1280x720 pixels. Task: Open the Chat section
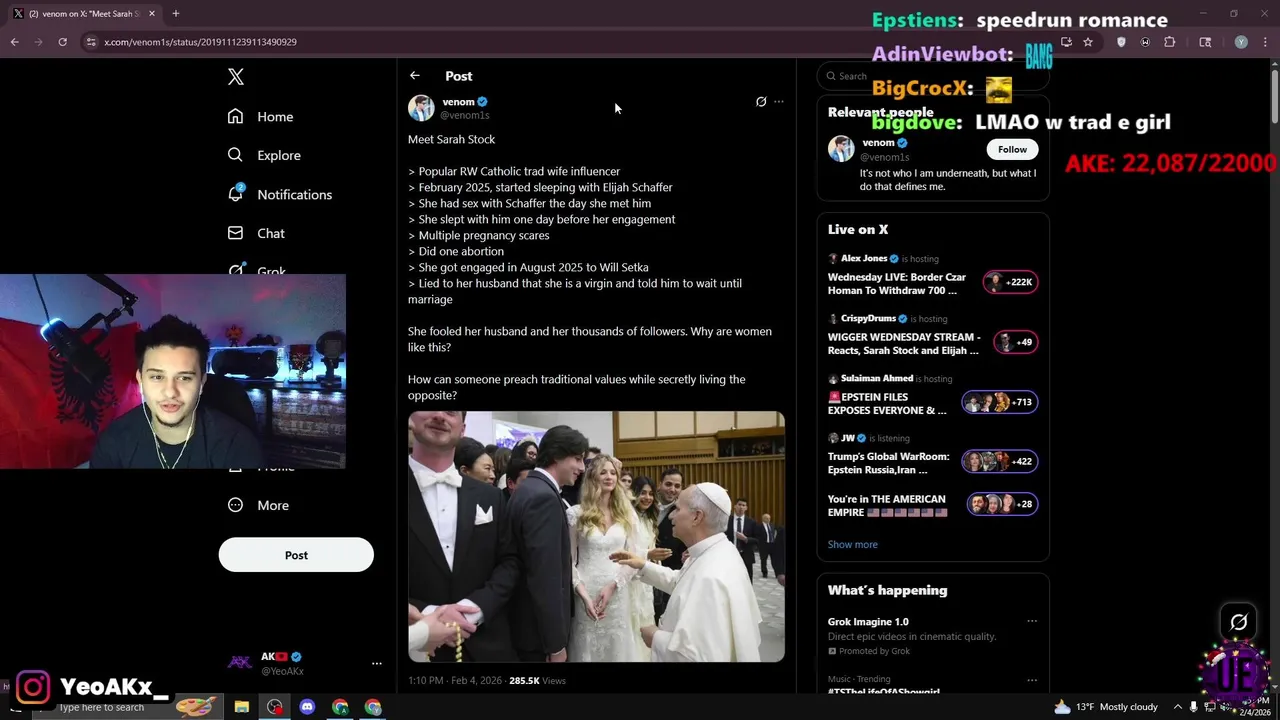256,233
